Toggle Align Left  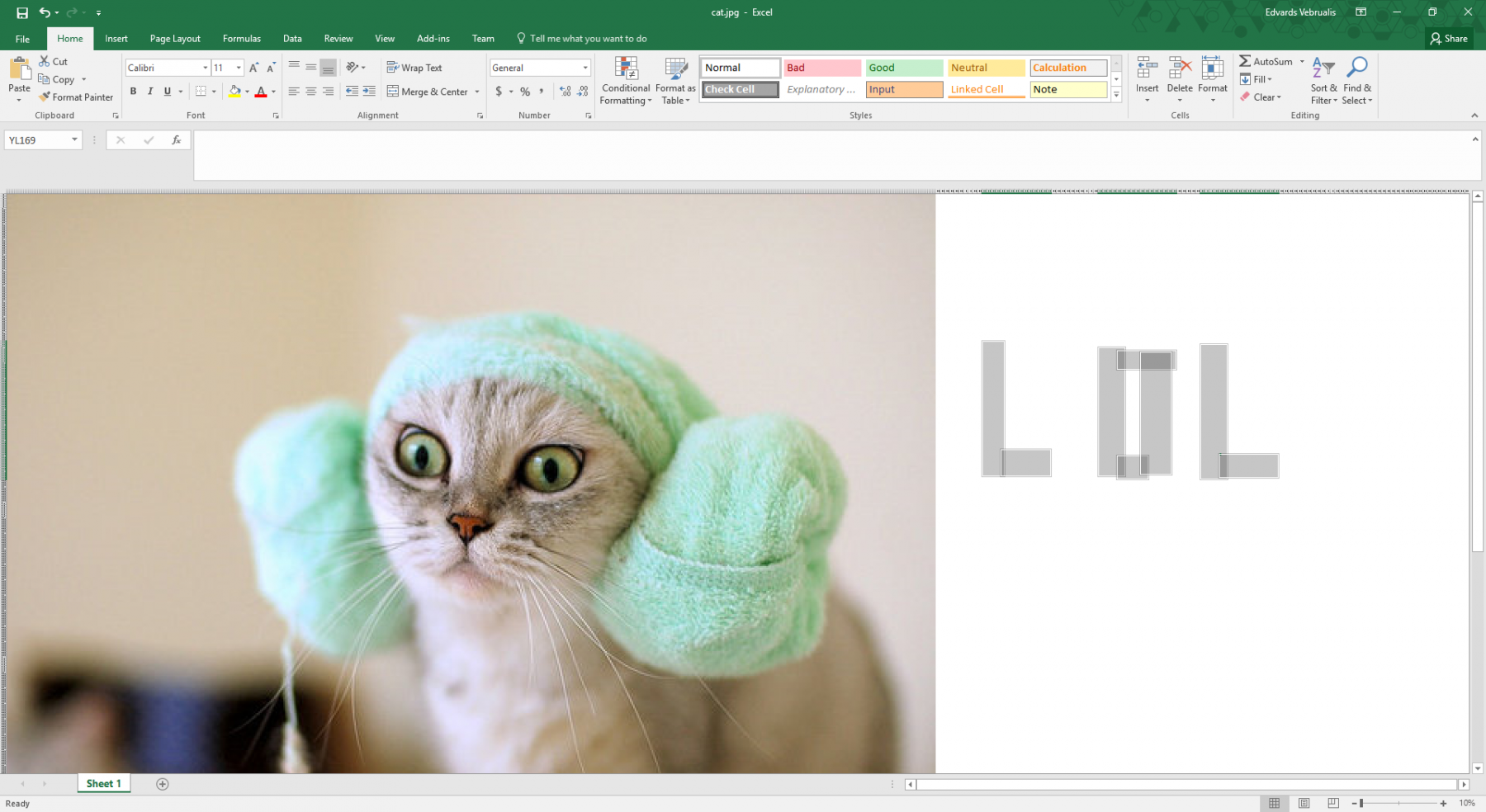pos(294,92)
